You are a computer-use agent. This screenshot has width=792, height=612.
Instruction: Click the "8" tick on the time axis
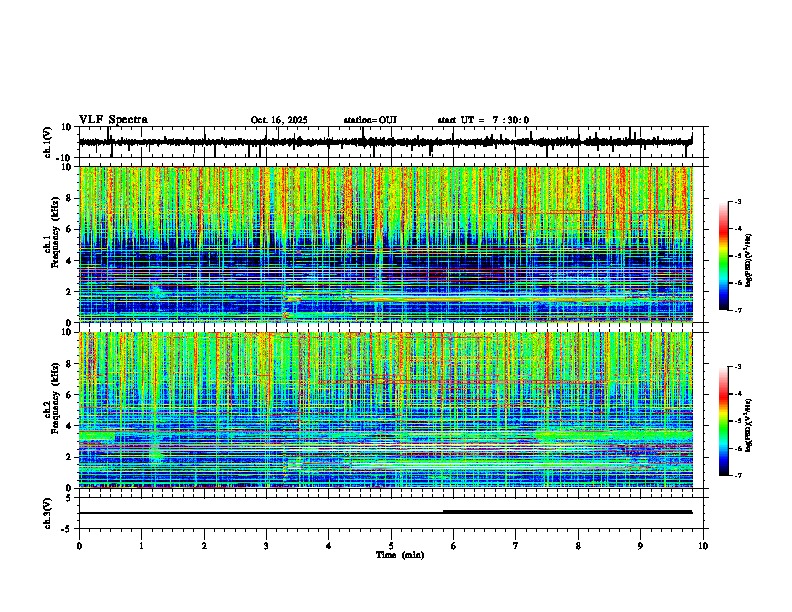coord(578,546)
